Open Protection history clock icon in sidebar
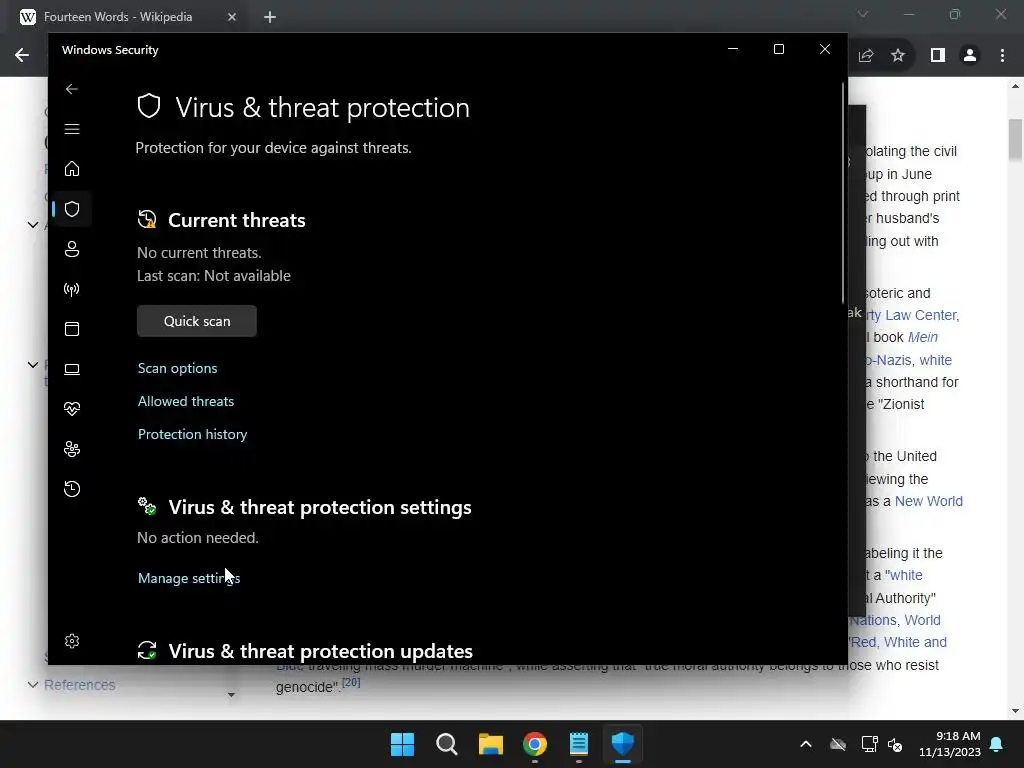Image resolution: width=1024 pixels, height=768 pixels. tap(72, 489)
